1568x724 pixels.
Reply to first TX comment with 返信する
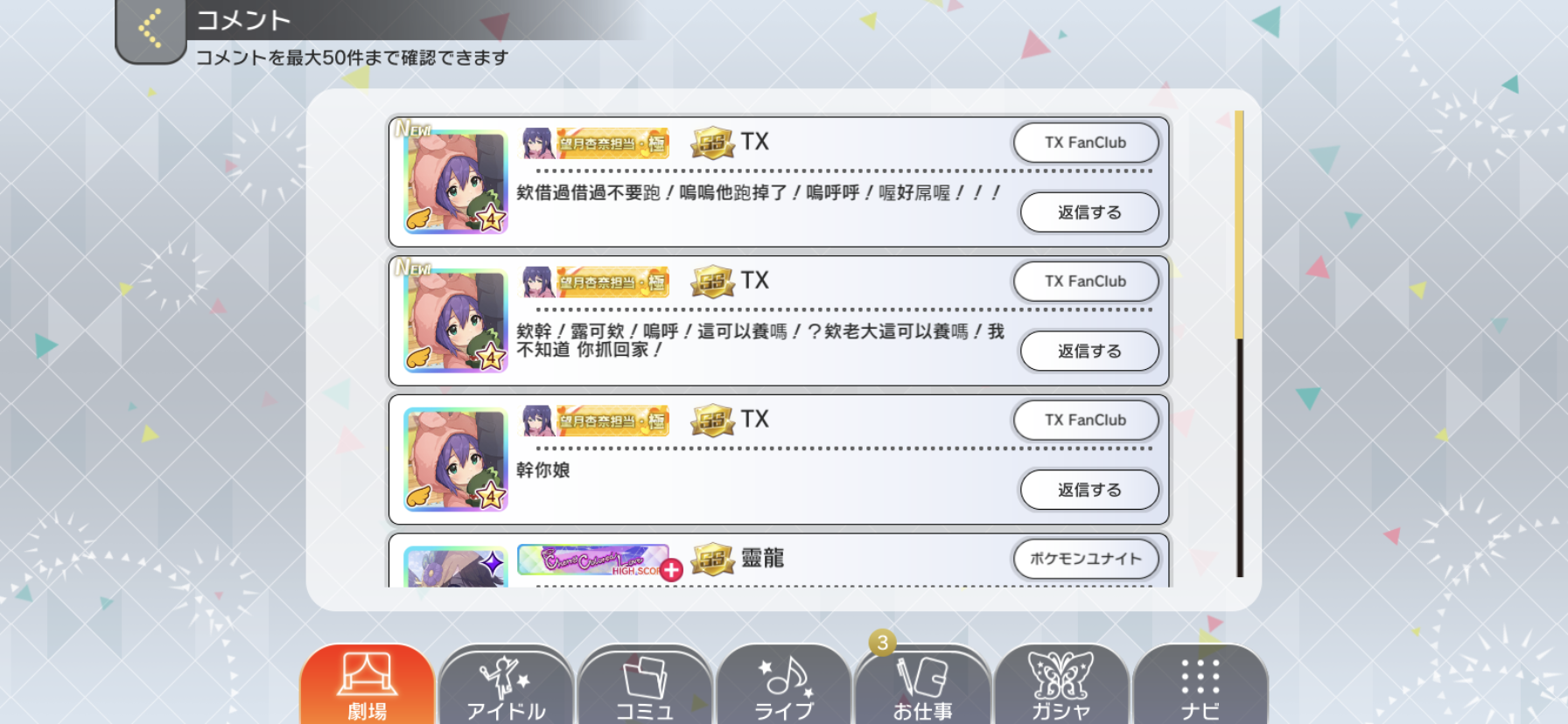click(1089, 212)
